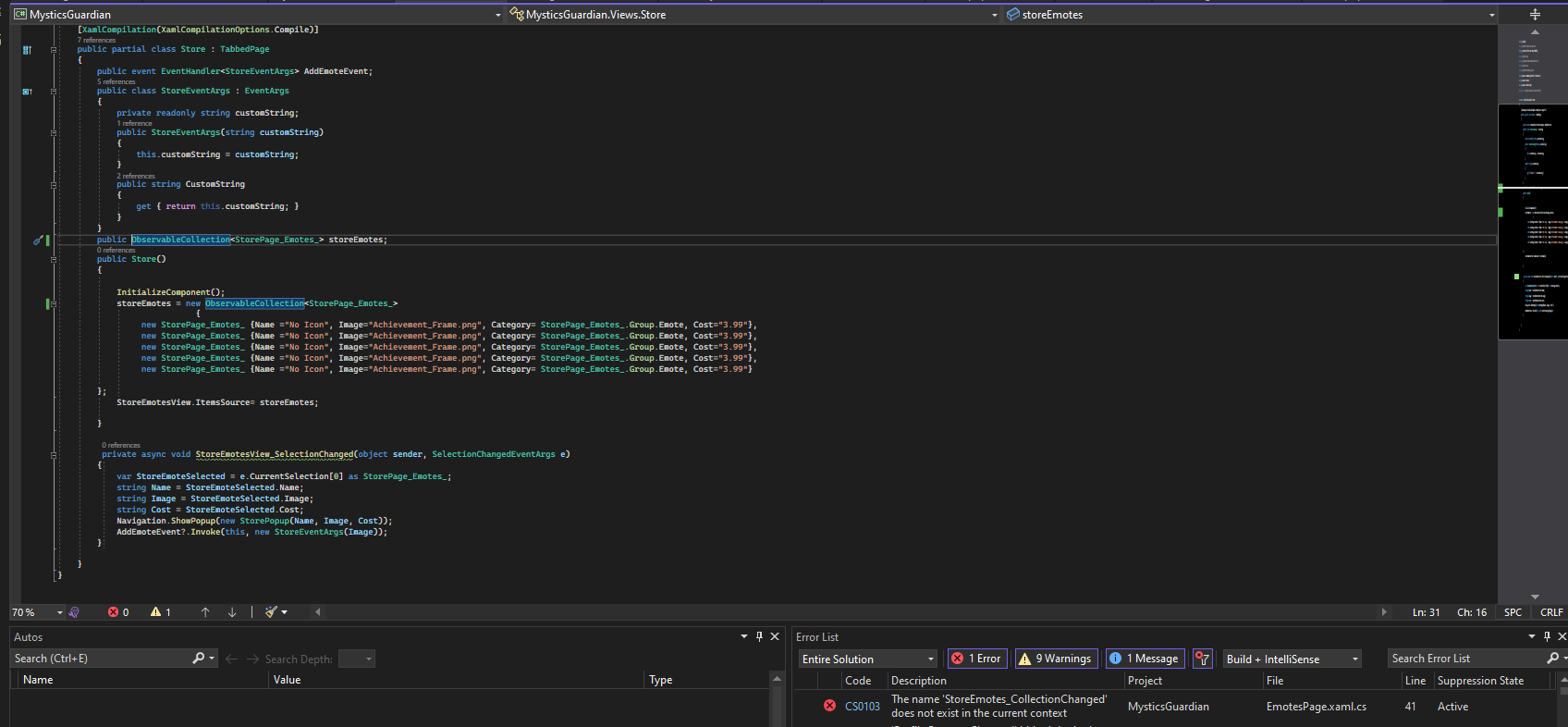Collapse the CustomString property block
This screenshot has width=1568, height=727.
(54, 185)
